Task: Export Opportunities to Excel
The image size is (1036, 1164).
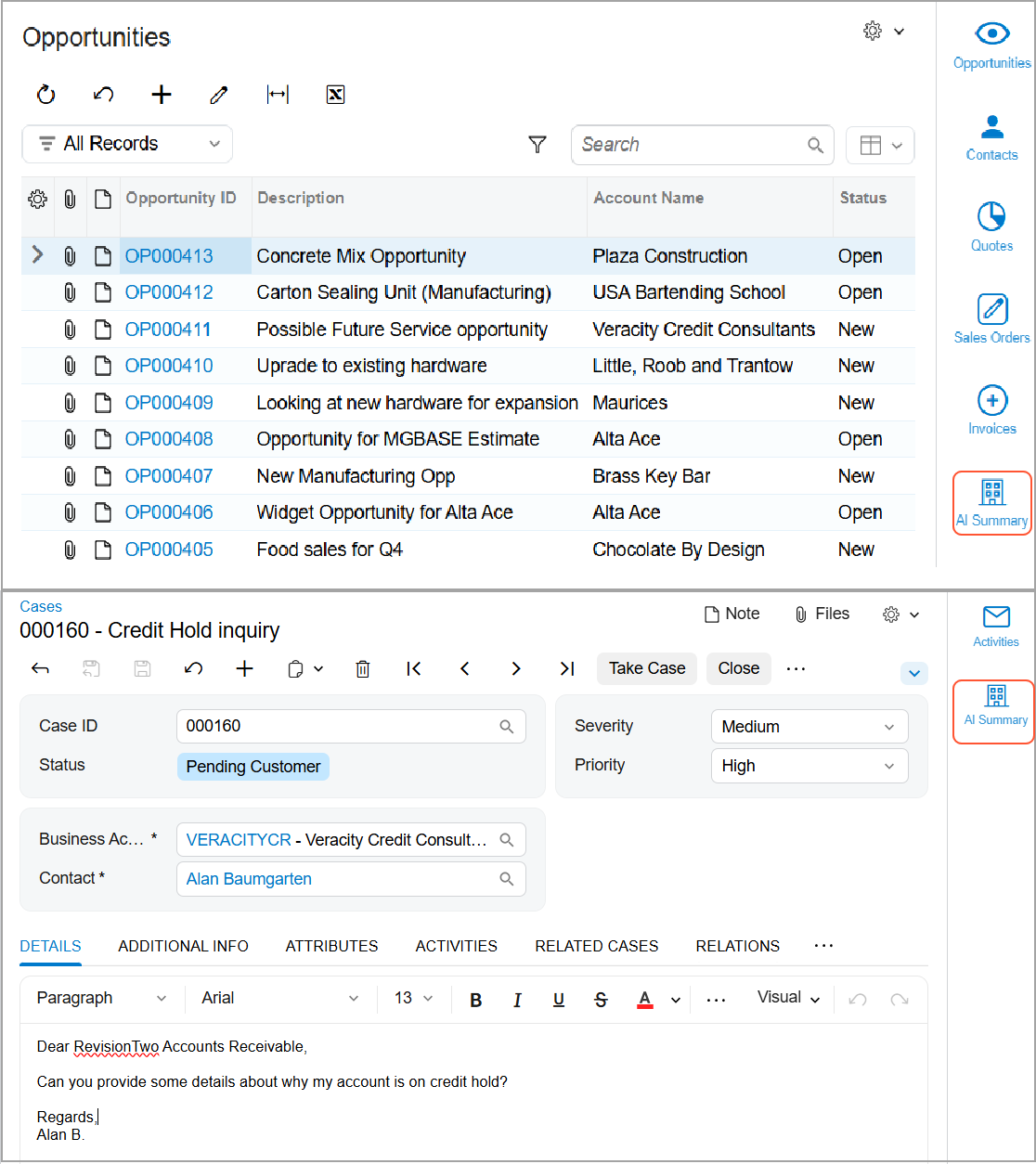Action: click(335, 94)
